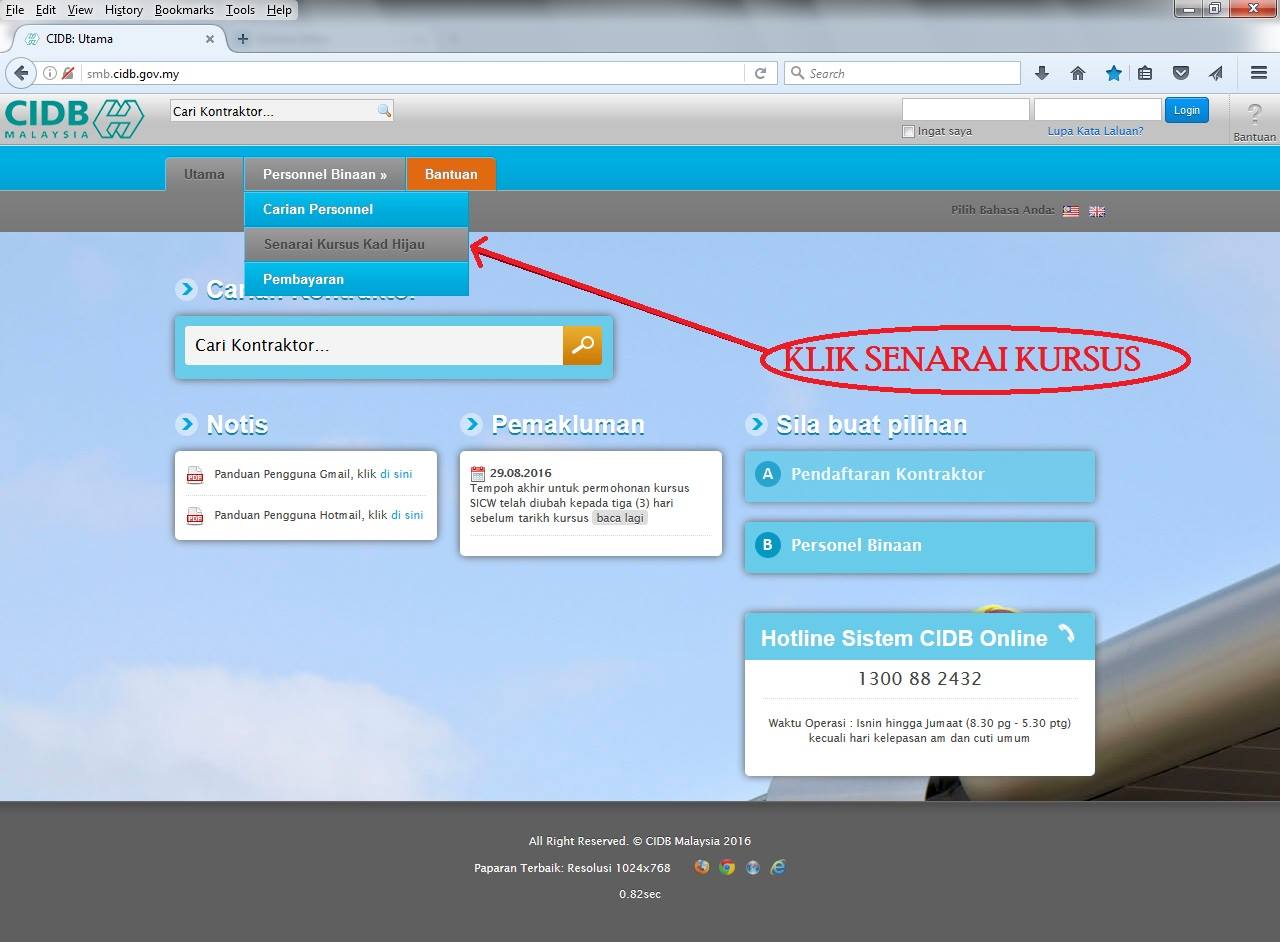1280x942 pixels.
Task: Select option B Personel Binaan
Action: coord(920,546)
